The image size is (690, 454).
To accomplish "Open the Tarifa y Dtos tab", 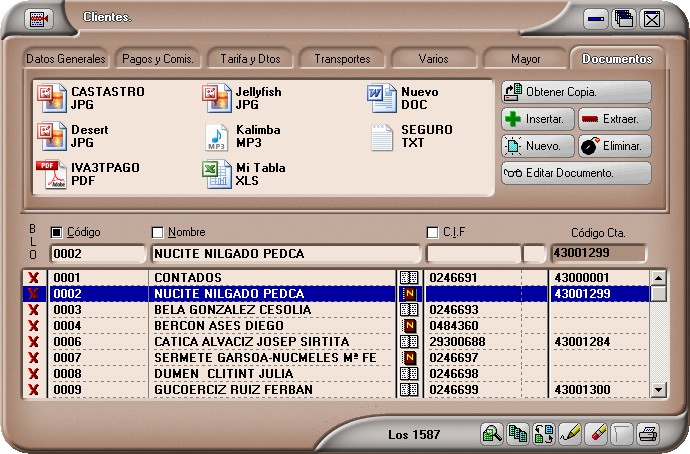I will pyautogui.click(x=250, y=59).
